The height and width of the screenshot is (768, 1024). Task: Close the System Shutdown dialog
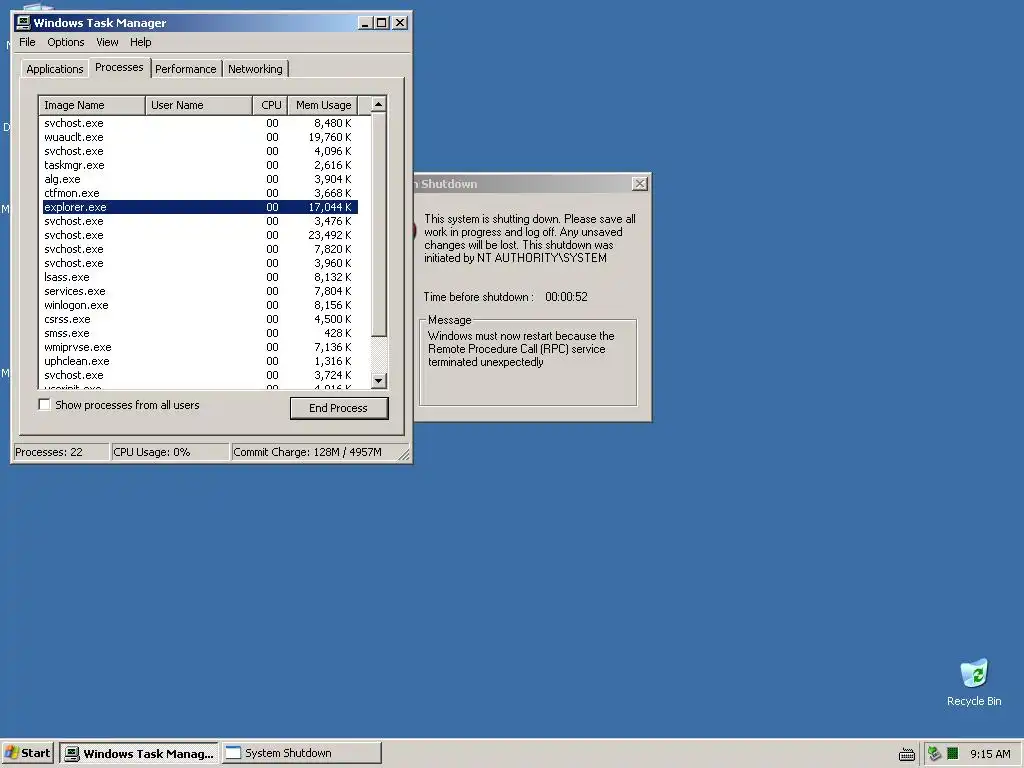tap(640, 184)
